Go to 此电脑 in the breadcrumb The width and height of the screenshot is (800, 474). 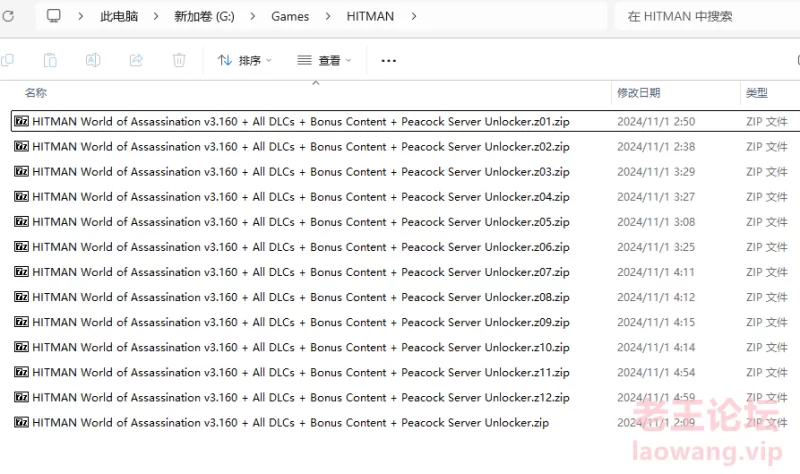[x=119, y=16]
